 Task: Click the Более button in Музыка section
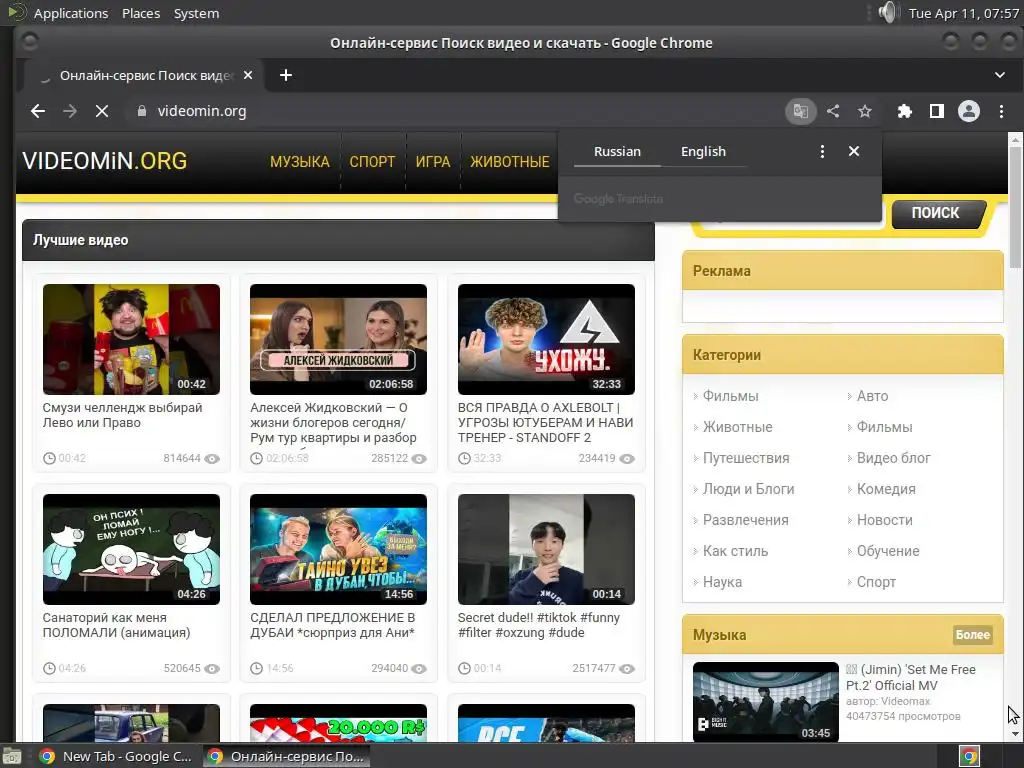point(972,635)
